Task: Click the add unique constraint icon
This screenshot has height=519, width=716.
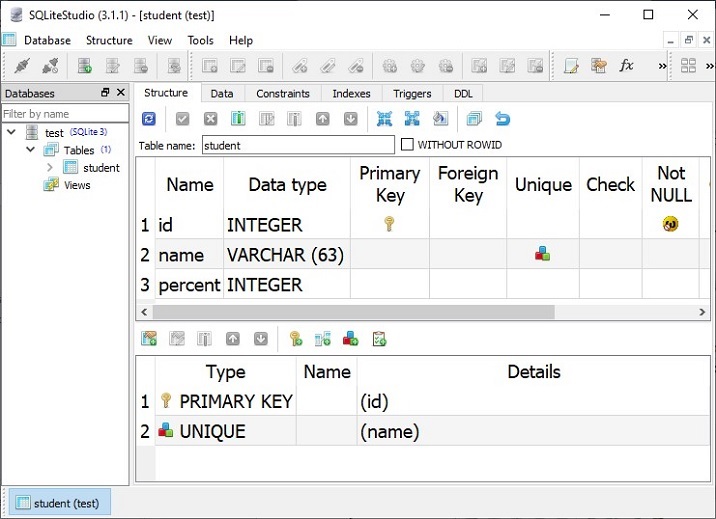Action: [x=351, y=339]
